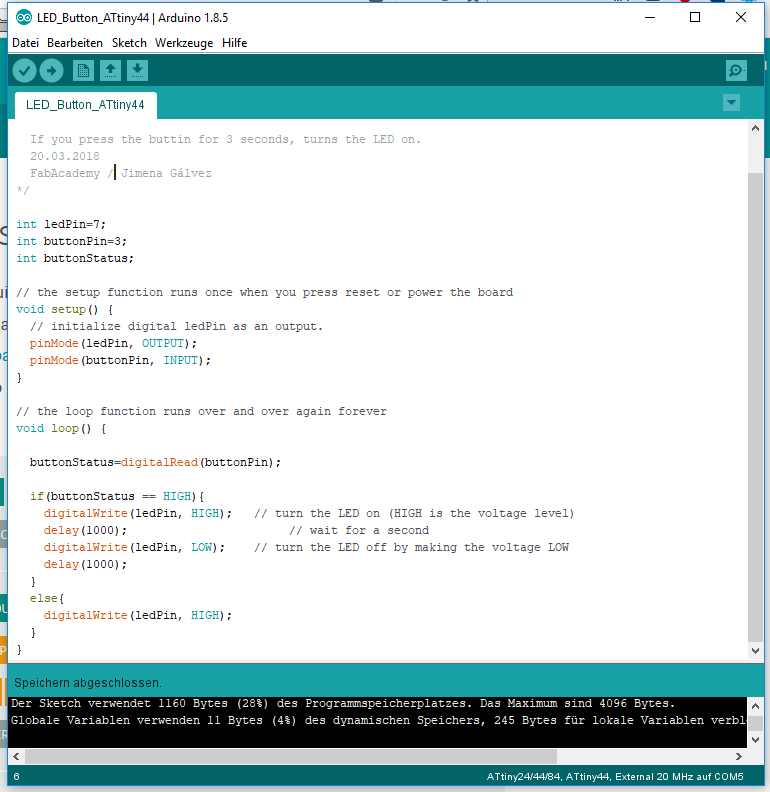This screenshot has width=770, height=792.
Task: Click the Verify sketch checkmark button
Action: tap(24, 71)
